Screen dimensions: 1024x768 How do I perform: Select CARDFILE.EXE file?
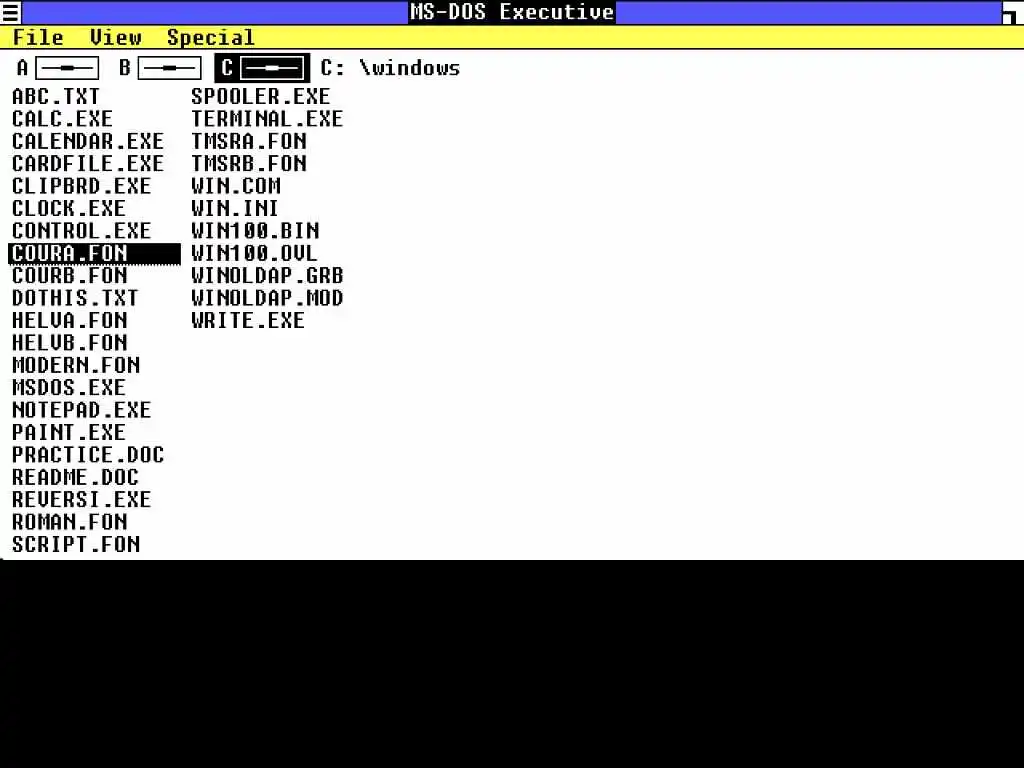88,163
